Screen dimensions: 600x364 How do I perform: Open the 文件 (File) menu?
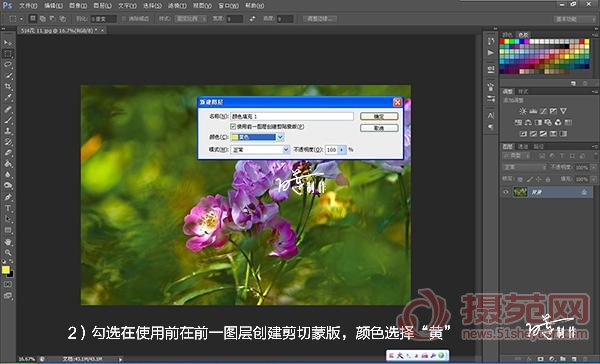28,5
